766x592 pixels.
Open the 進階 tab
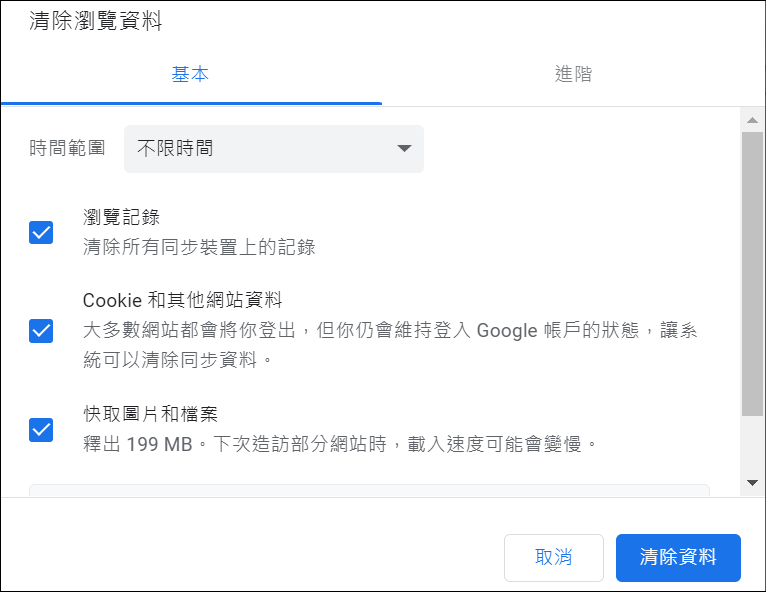573,74
